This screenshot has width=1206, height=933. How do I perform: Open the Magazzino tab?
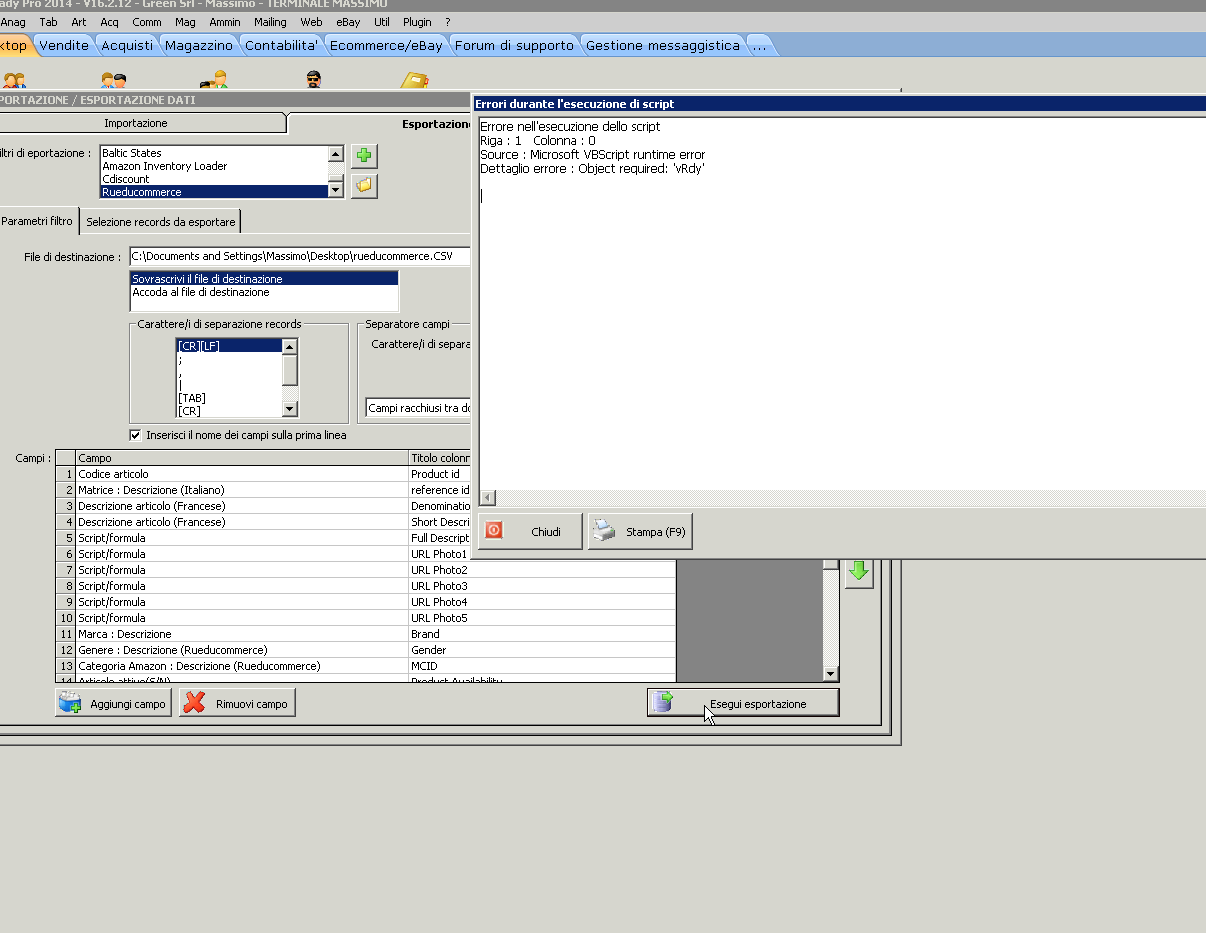(x=199, y=45)
